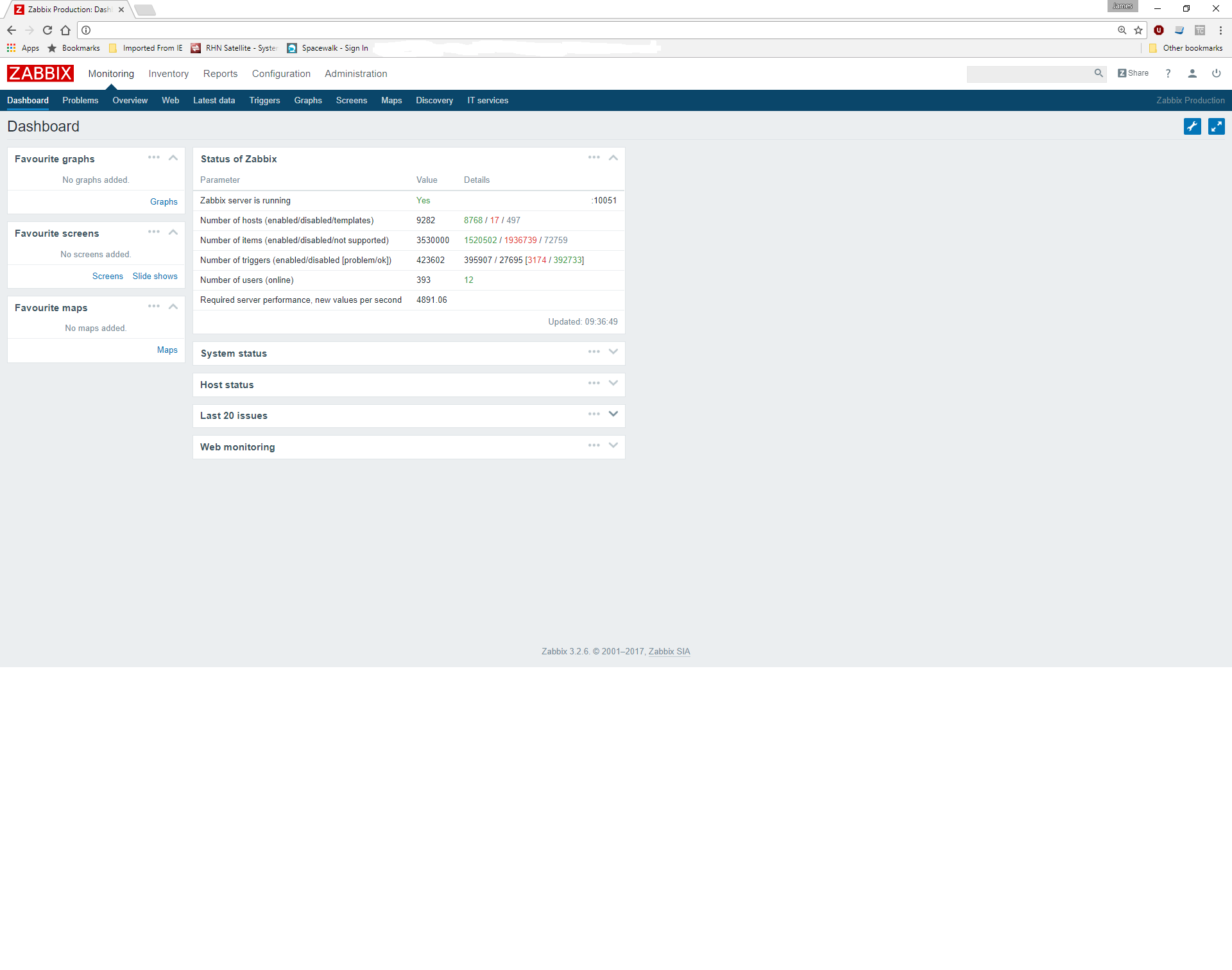Reload the browser page
The image size is (1232, 970).
click(47, 30)
